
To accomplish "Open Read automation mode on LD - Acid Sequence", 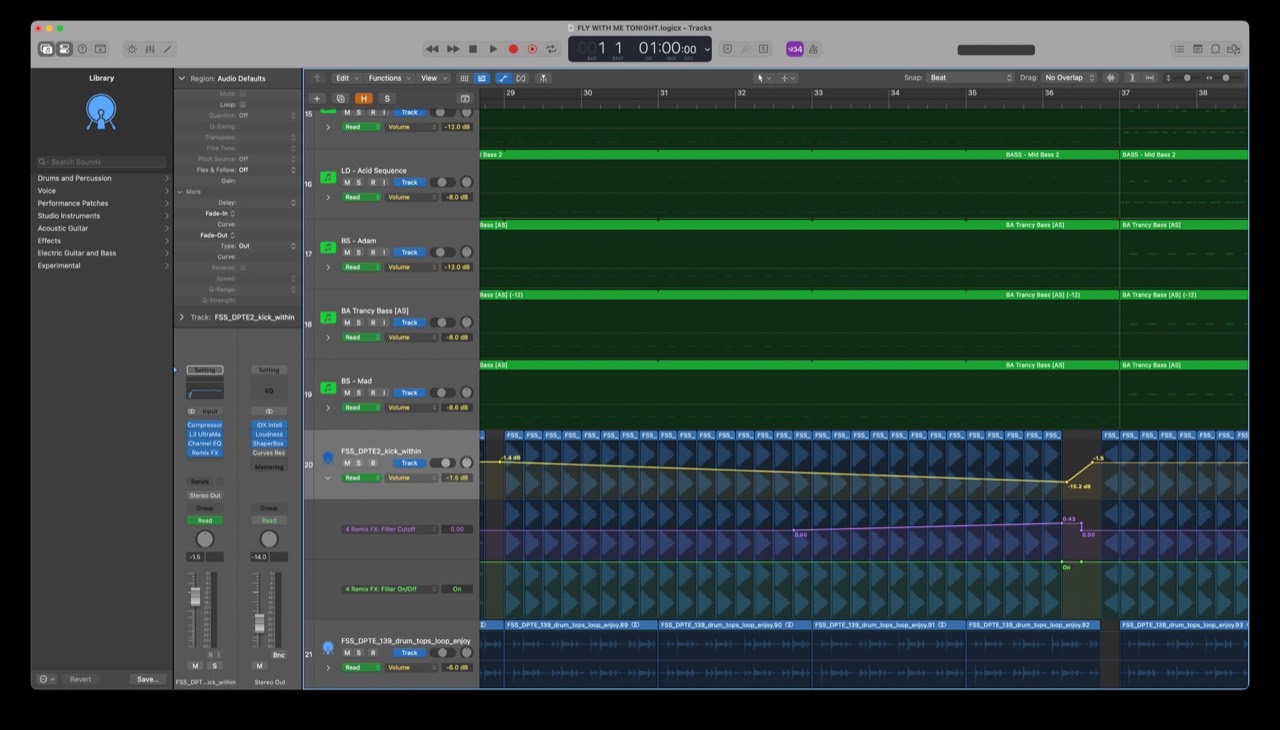I will (x=362, y=197).
